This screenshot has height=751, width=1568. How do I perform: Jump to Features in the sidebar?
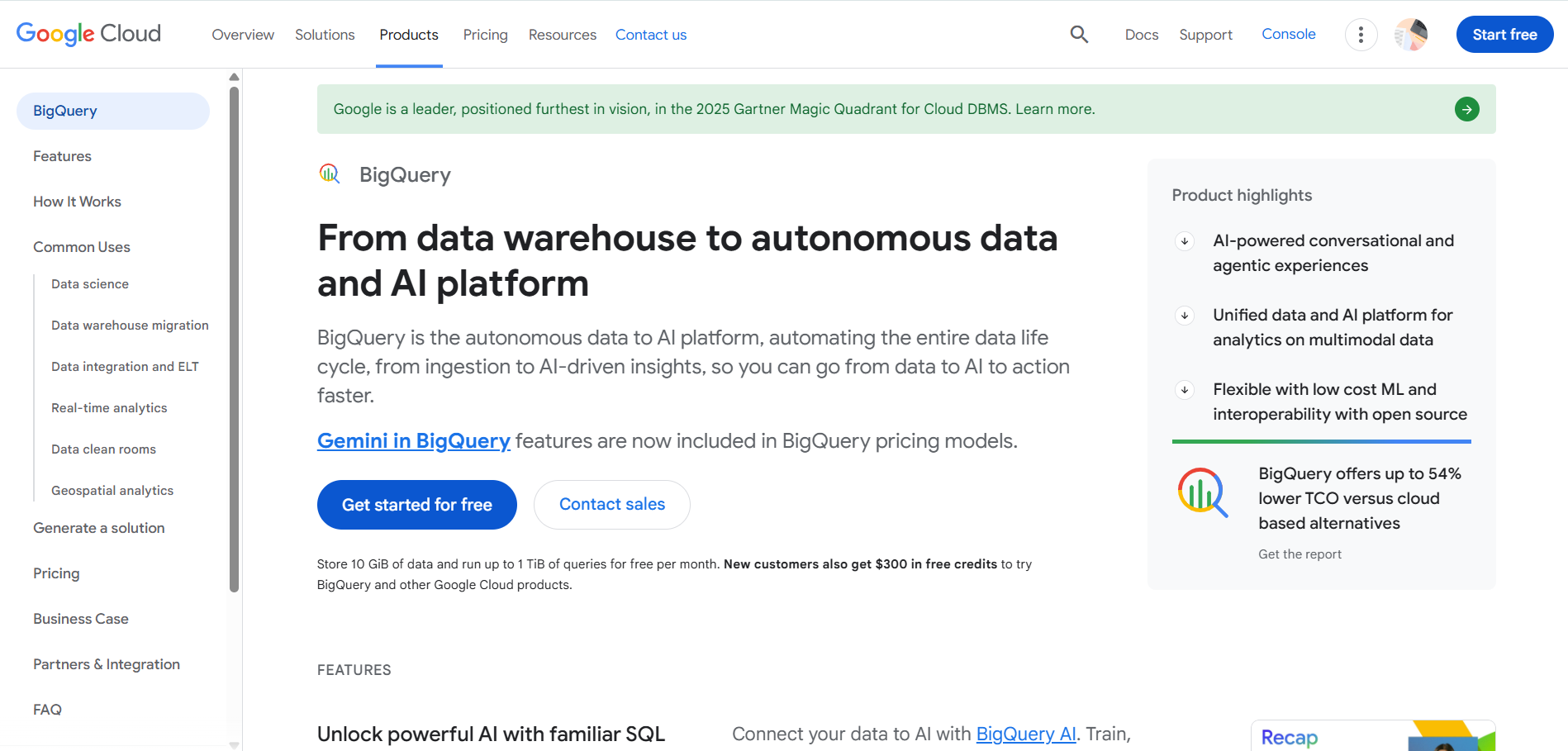point(62,156)
